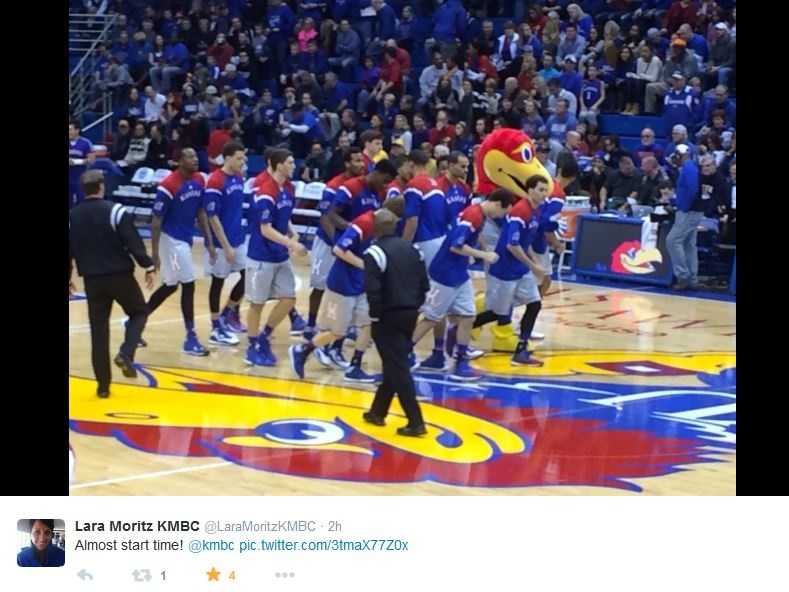
Task: Click the favorite count of 4
Action: [x=232, y=575]
